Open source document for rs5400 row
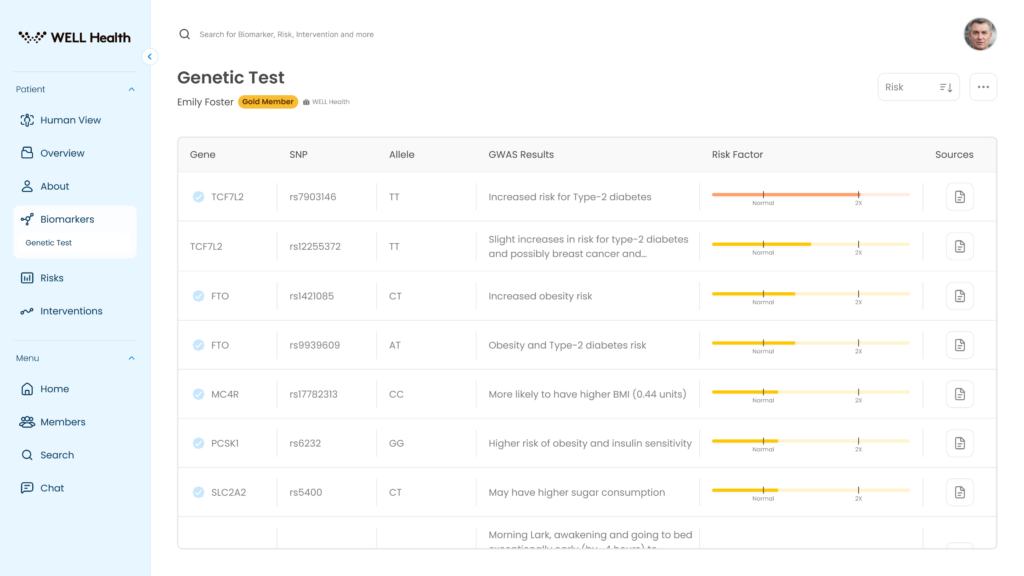 click(959, 492)
